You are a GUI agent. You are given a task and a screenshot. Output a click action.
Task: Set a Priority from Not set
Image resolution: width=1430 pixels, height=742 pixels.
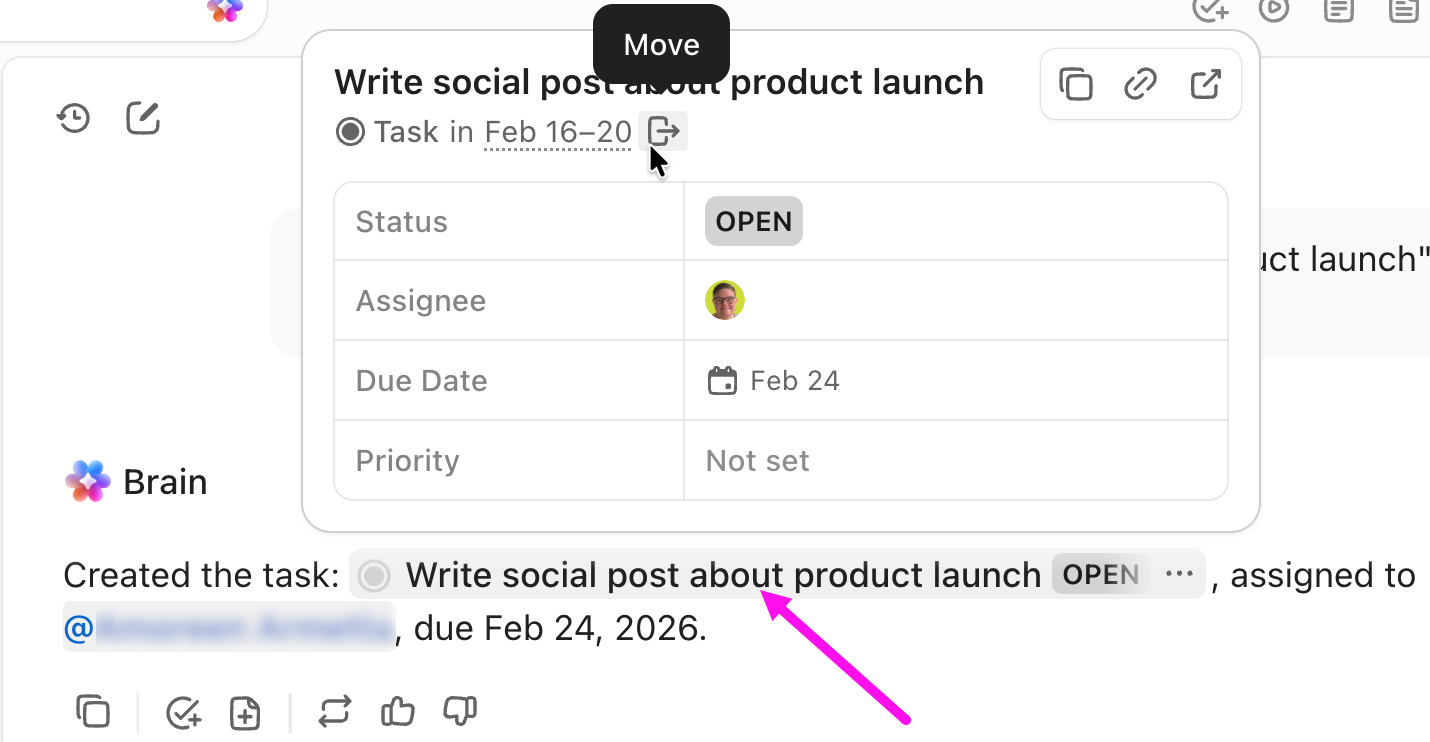tap(756, 460)
